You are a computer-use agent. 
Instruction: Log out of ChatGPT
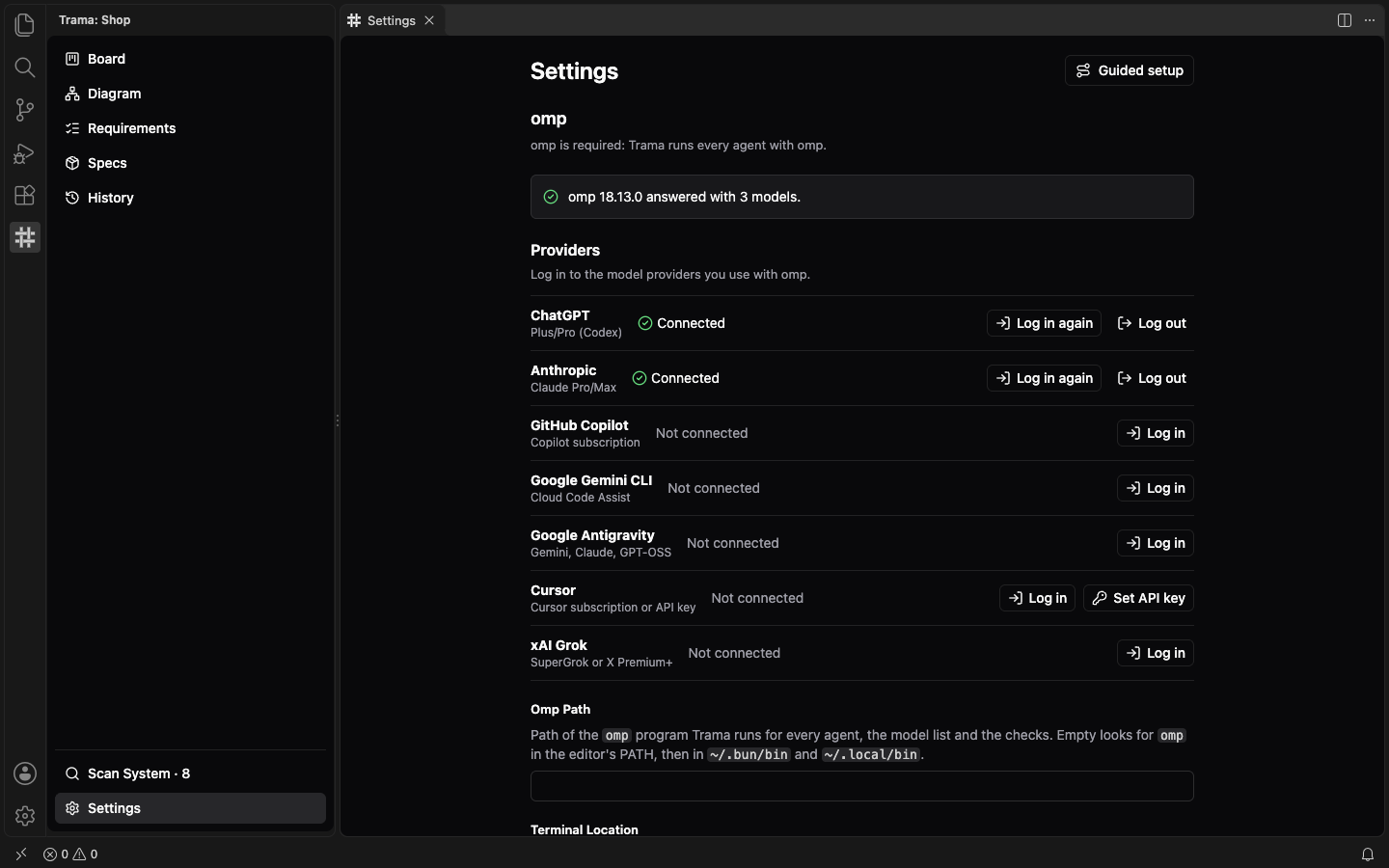coord(1152,323)
